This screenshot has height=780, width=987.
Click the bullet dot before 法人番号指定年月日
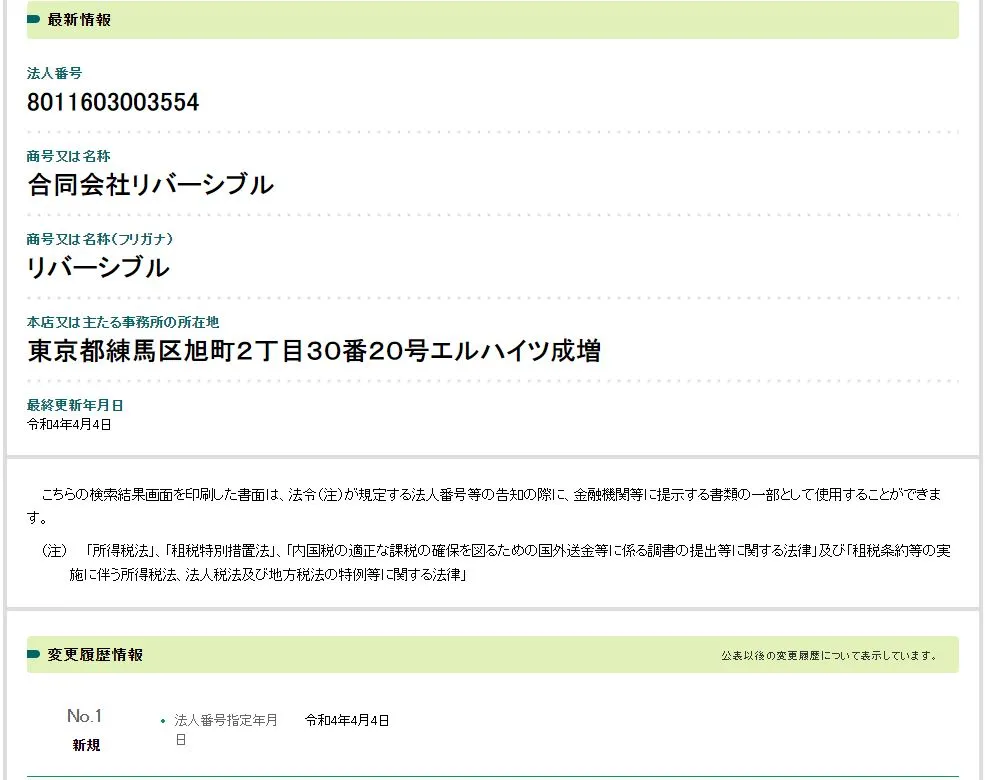pos(163,721)
